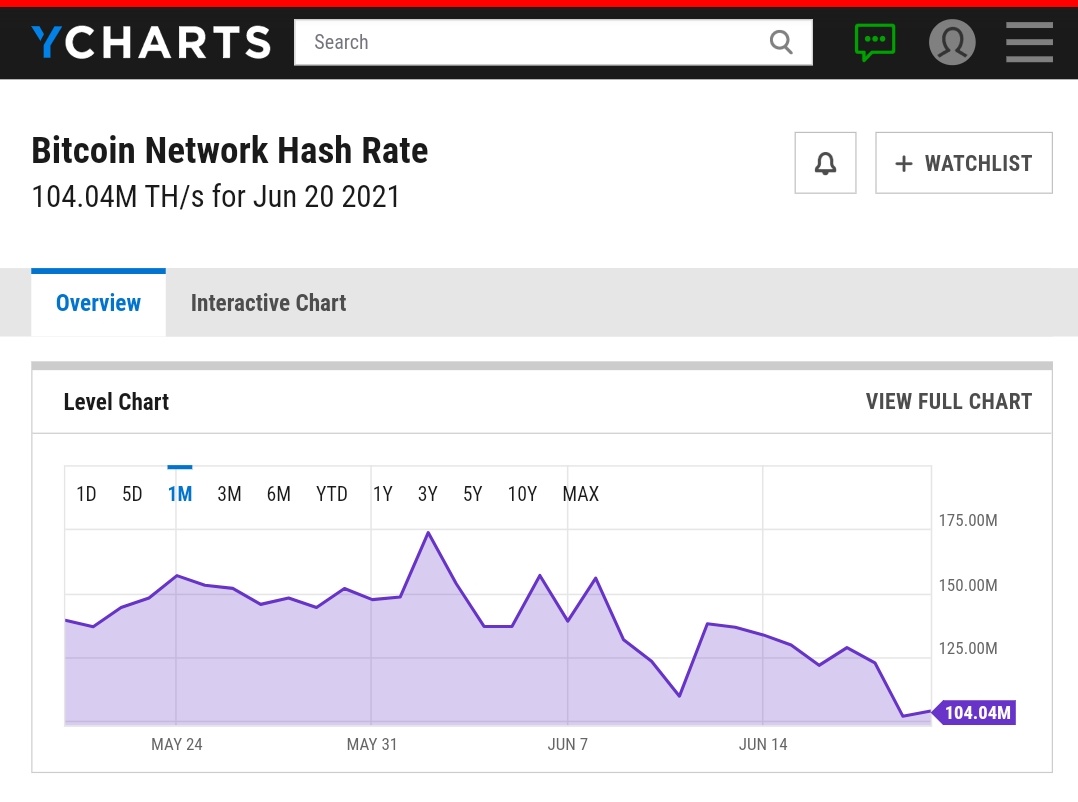Select the YTD time range

point(331,493)
